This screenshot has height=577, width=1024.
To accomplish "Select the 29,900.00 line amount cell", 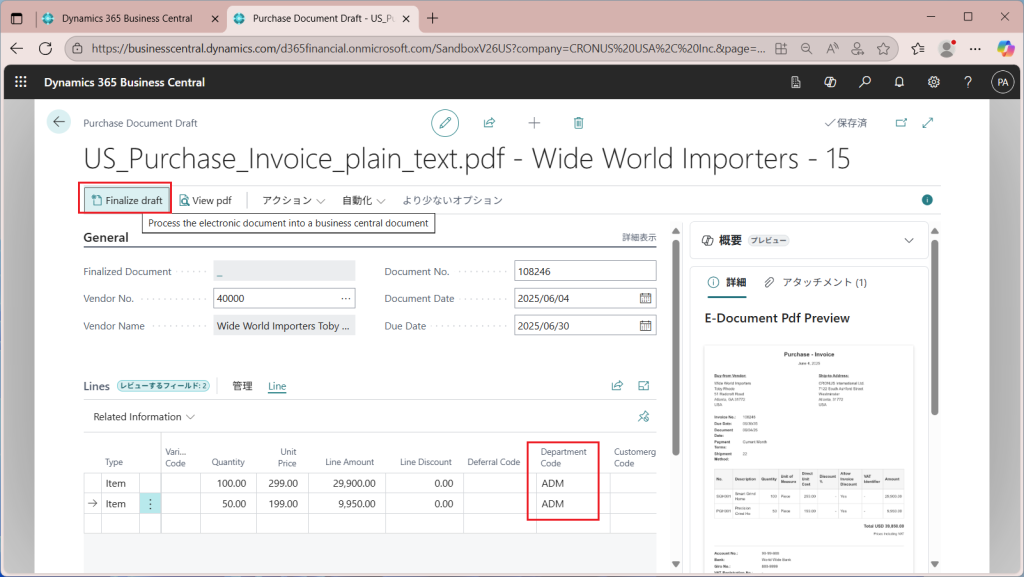I will [347, 483].
